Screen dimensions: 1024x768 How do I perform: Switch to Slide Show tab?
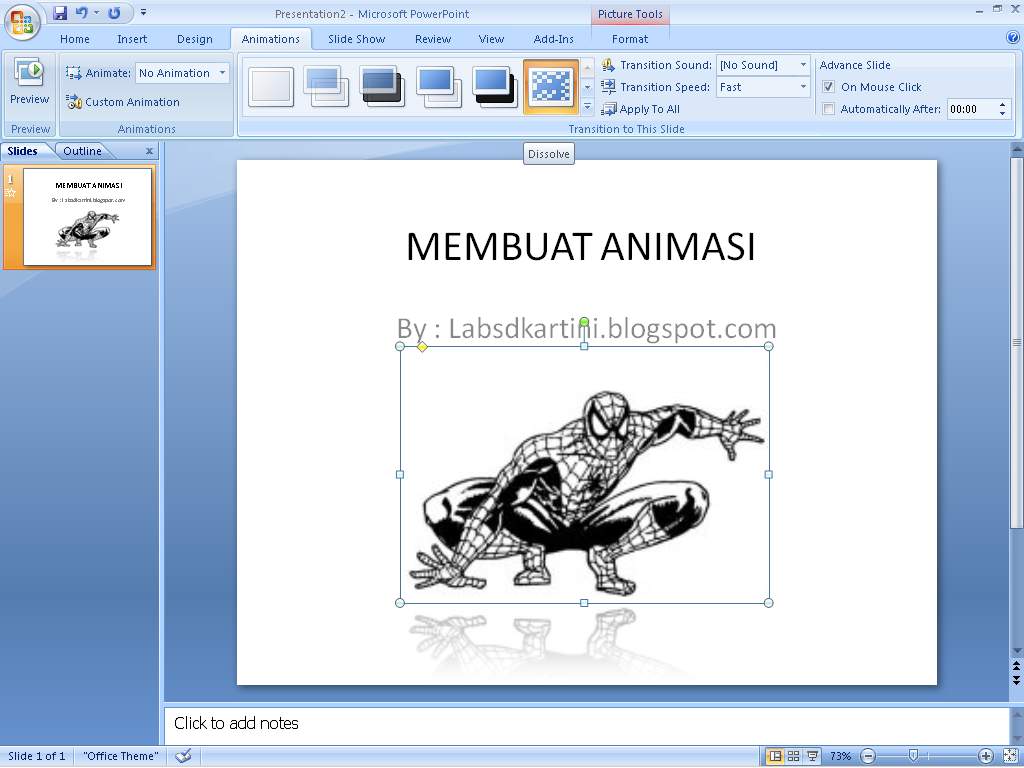pos(357,39)
